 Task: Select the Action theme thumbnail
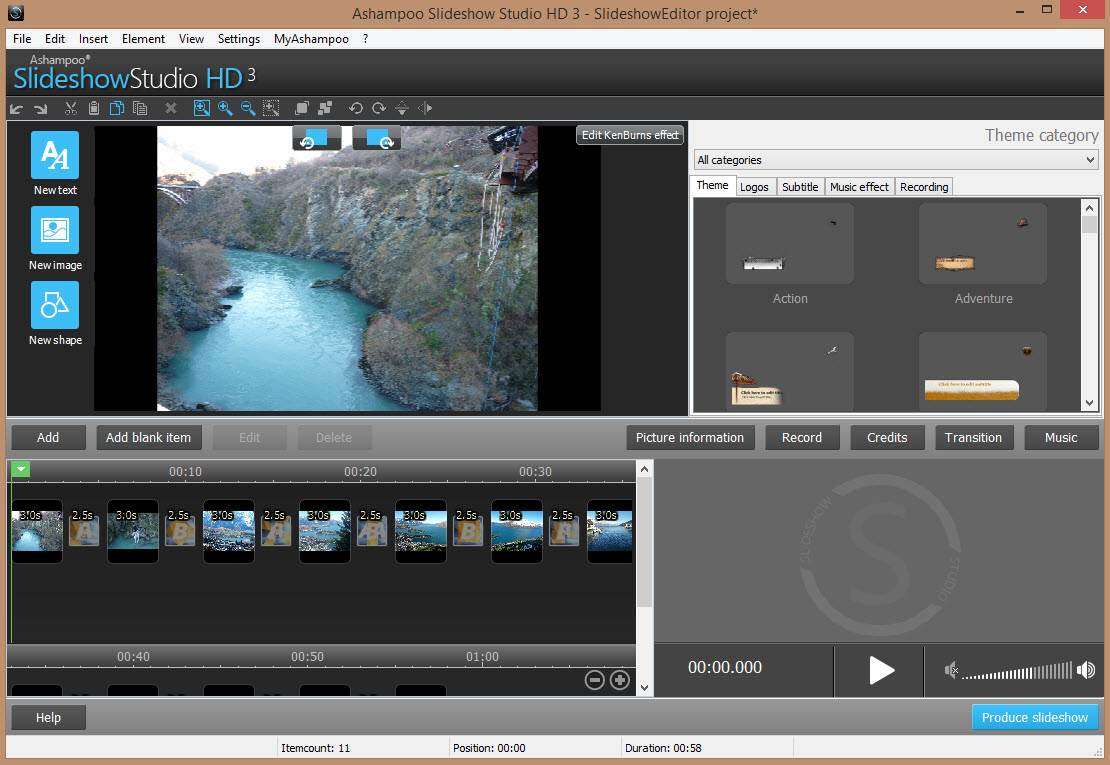(x=789, y=244)
